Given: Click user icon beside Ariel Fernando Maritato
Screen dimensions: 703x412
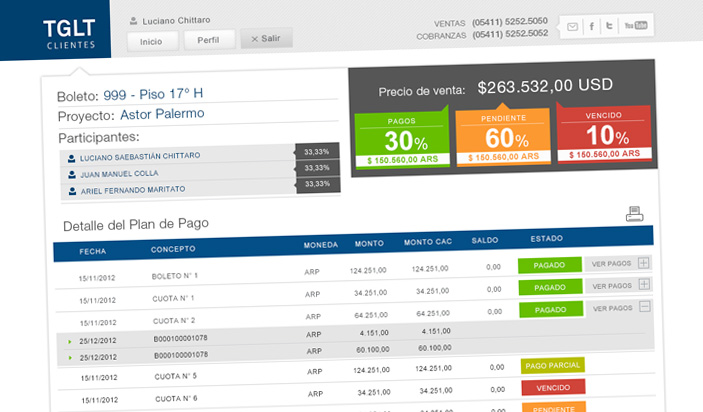Looking at the screenshot, I should pos(71,189).
